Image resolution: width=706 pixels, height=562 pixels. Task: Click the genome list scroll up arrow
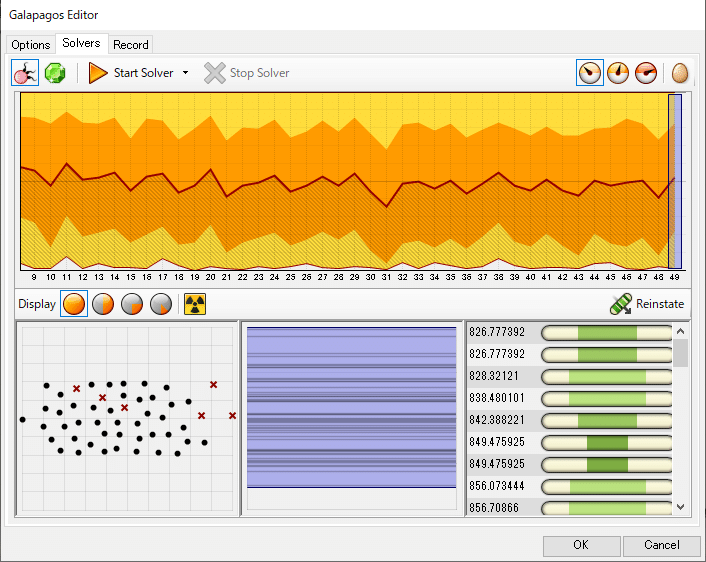point(681,331)
